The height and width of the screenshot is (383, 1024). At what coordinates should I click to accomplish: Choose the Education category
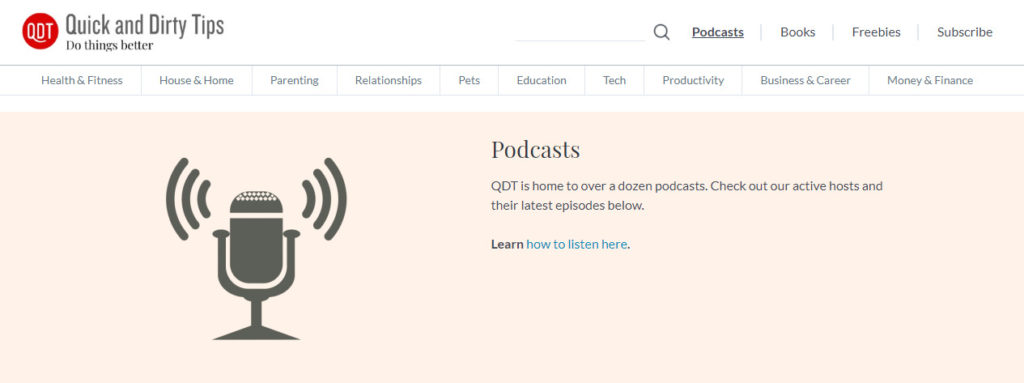click(541, 80)
